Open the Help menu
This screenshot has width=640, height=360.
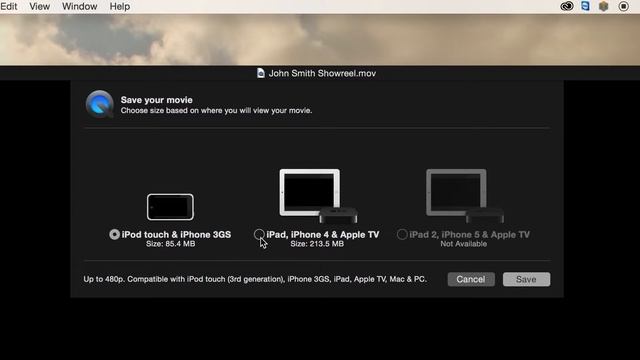(x=120, y=7)
